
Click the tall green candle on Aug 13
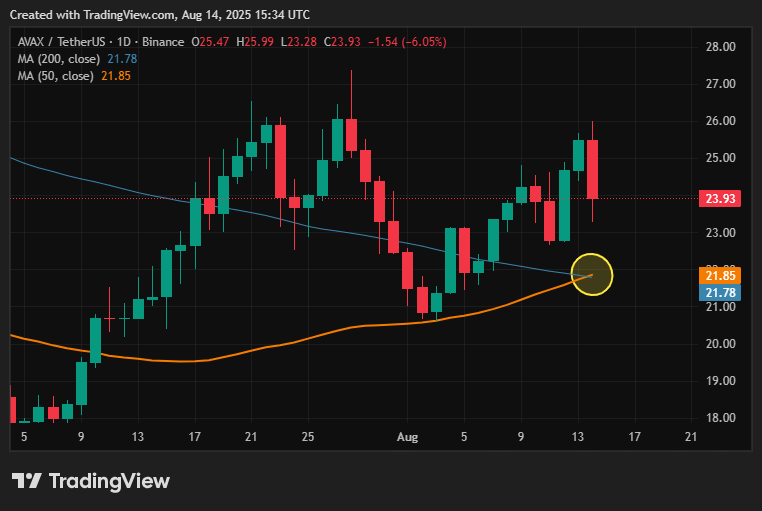click(578, 155)
